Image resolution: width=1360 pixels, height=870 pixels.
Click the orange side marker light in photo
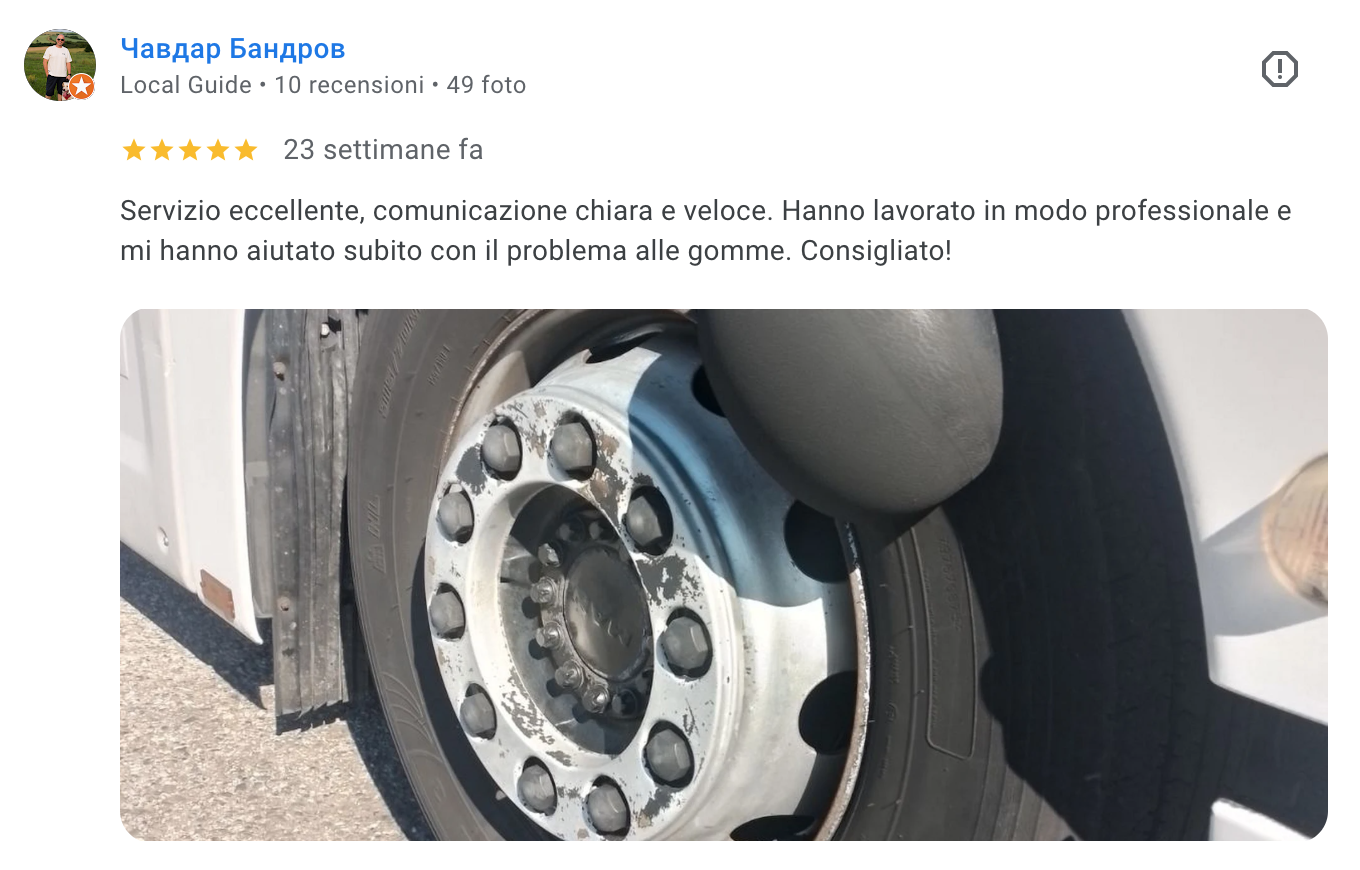pyautogui.click(x=1296, y=532)
